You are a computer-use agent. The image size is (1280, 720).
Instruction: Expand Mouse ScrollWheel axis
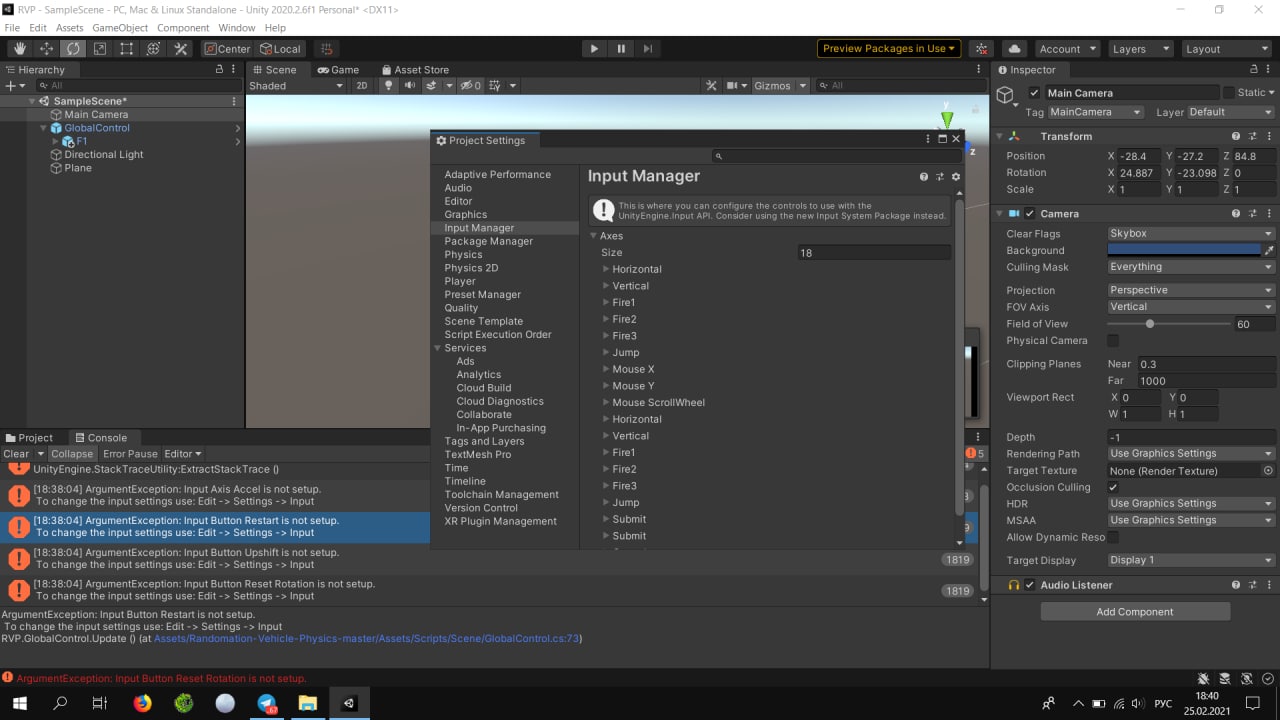pos(606,402)
